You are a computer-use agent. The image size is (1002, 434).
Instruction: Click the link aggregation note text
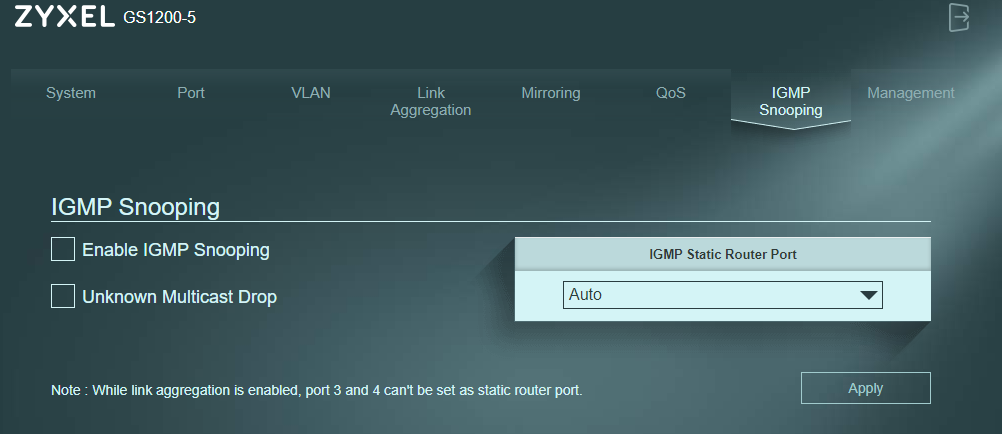(316, 390)
